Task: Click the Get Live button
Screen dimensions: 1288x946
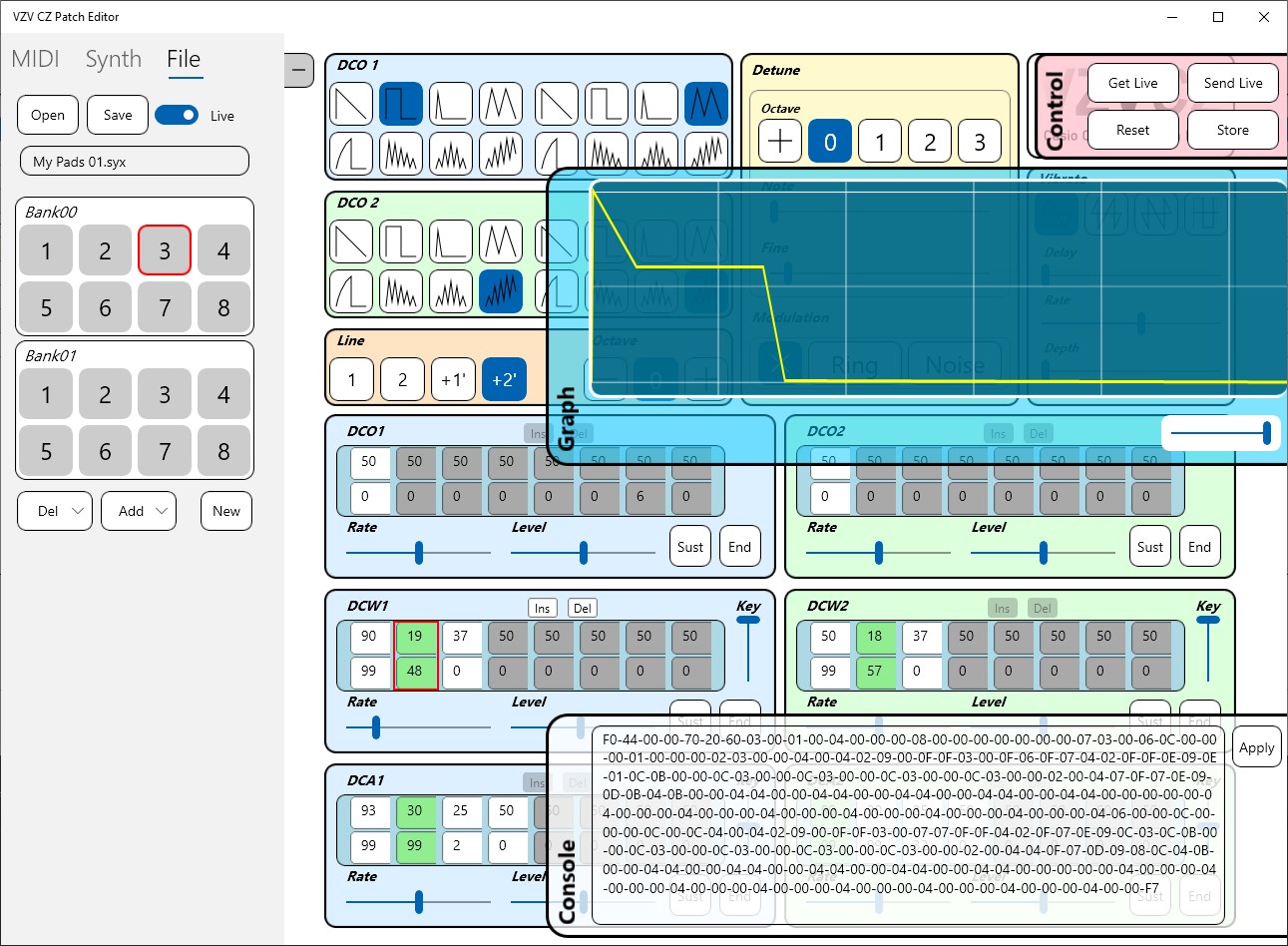Action: (1132, 83)
